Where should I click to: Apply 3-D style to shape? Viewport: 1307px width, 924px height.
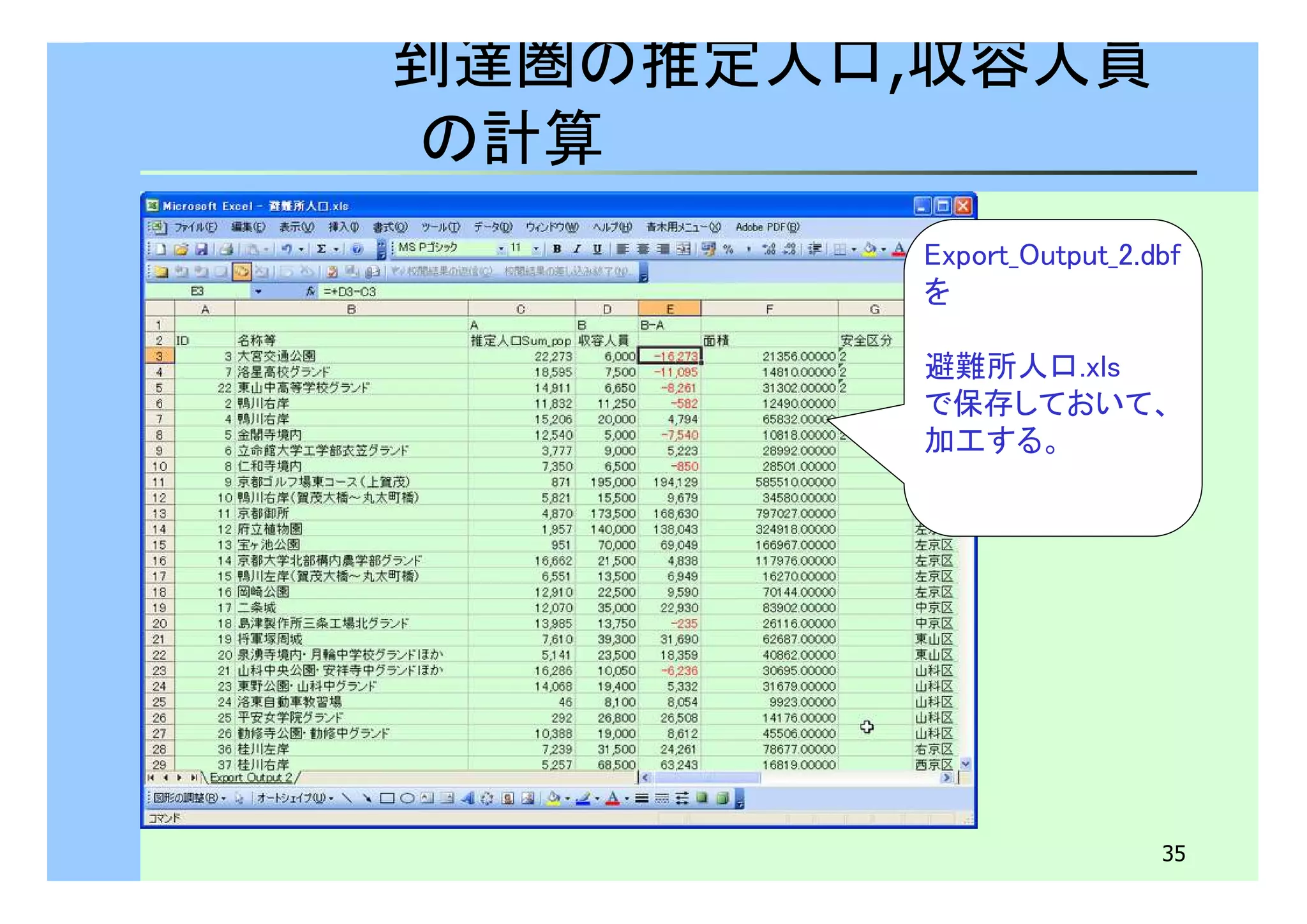coord(722,798)
